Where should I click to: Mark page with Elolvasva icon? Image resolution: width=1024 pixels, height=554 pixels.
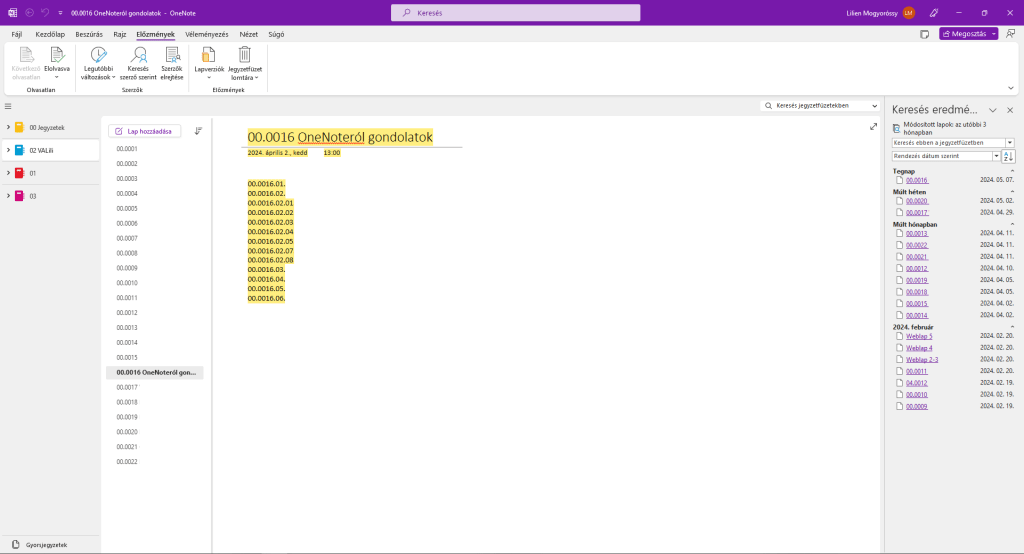[57, 56]
